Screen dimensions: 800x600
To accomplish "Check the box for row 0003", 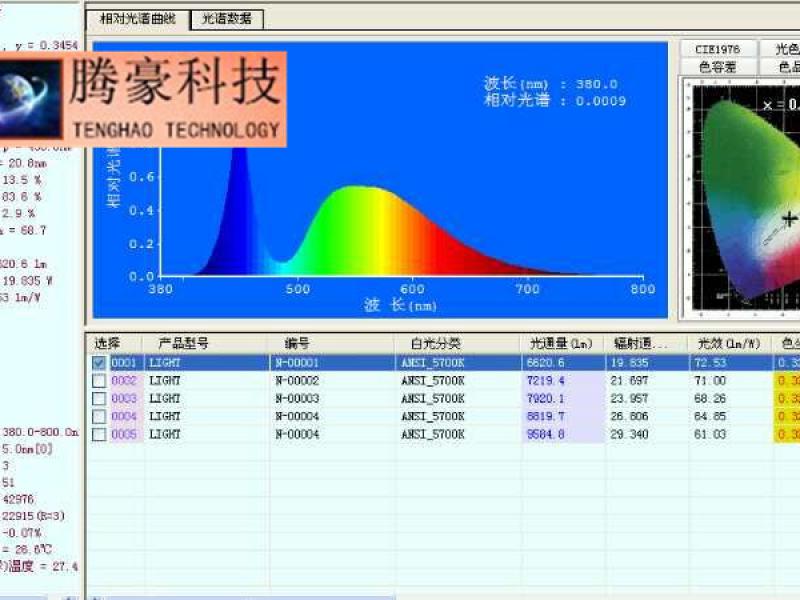I will point(99,398).
